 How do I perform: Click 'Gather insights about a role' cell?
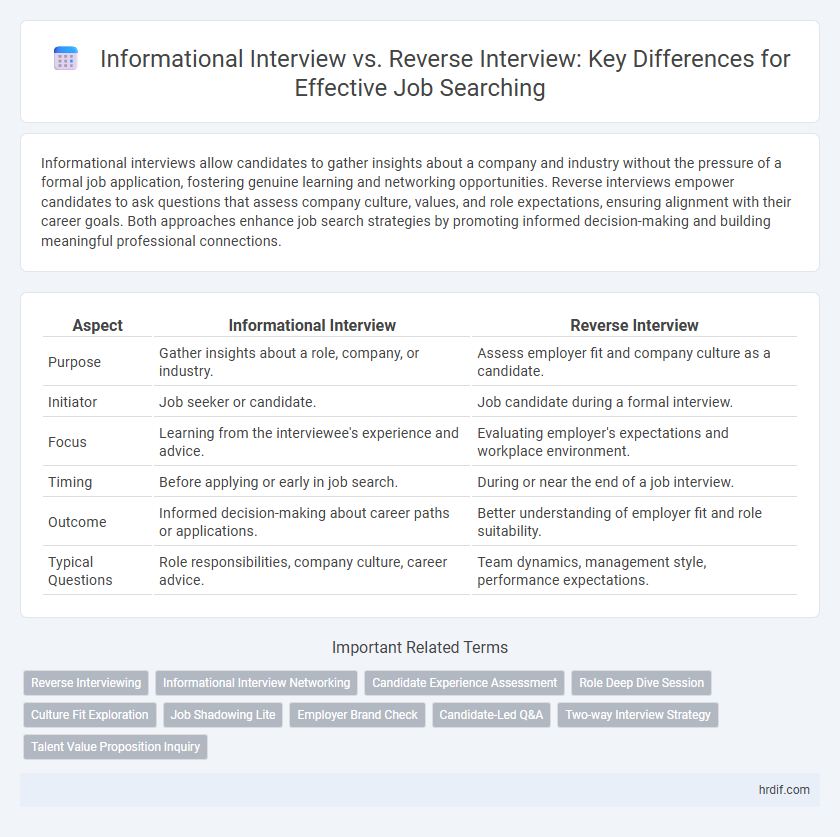312,362
